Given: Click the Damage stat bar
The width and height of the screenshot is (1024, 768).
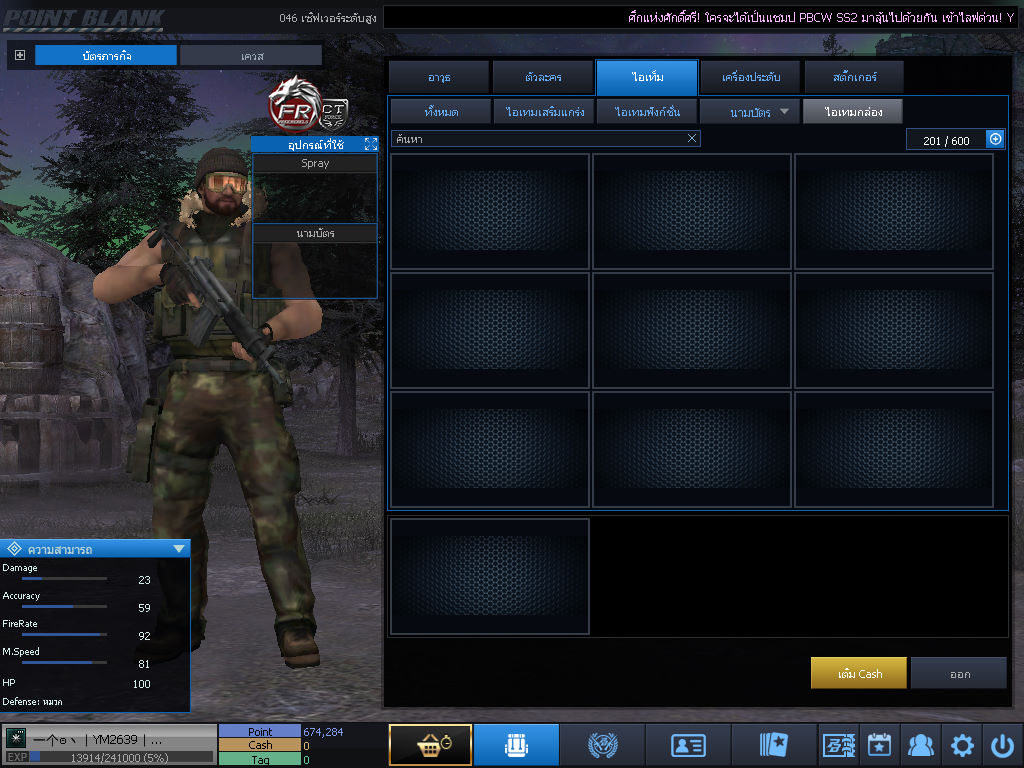Looking at the screenshot, I should click(64, 579).
